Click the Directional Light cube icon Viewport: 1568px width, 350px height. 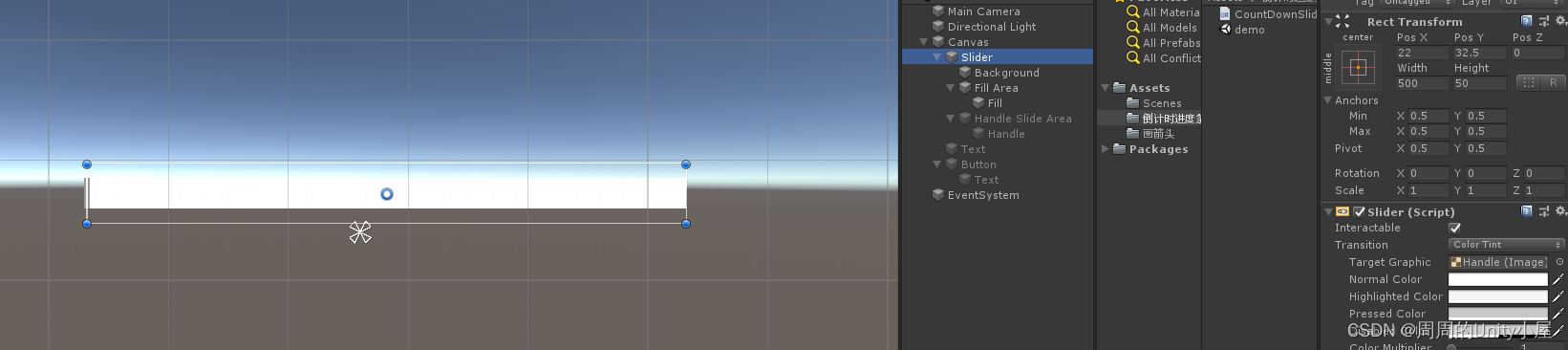[938, 27]
